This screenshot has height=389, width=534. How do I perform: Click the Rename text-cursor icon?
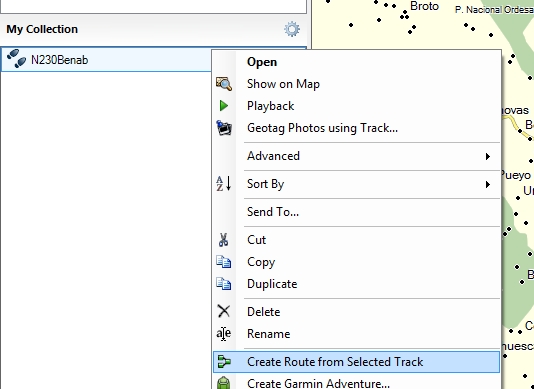[224, 333]
